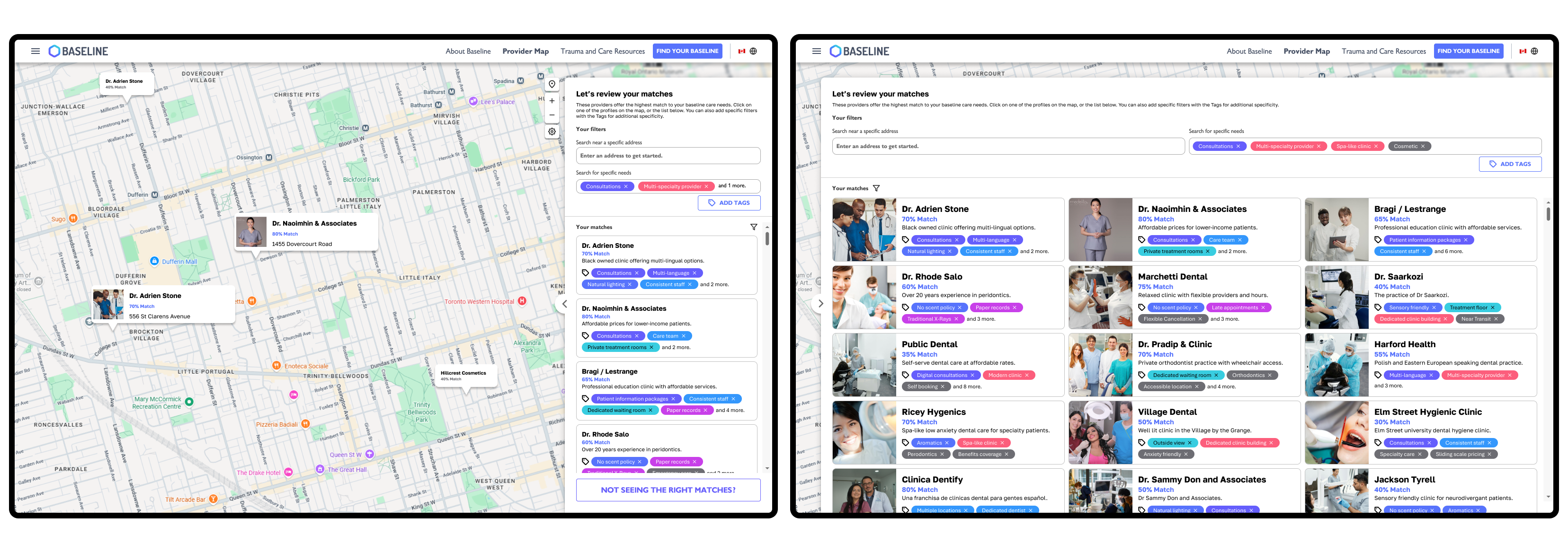Click ADD TAGS button in right screen
Screen dimensions: 1568x552
point(1510,164)
